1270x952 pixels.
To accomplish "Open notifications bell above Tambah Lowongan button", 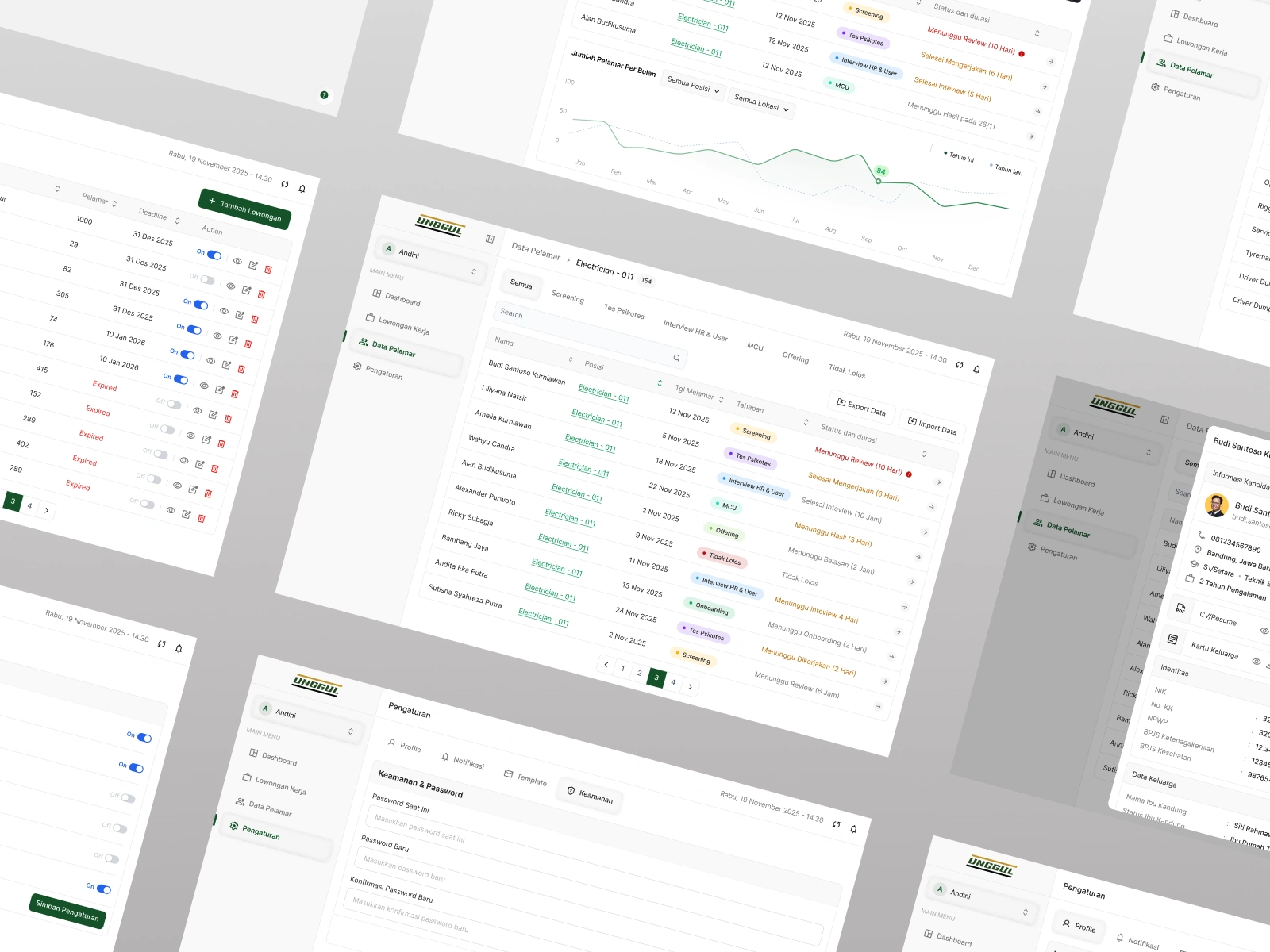I will pos(302,189).
